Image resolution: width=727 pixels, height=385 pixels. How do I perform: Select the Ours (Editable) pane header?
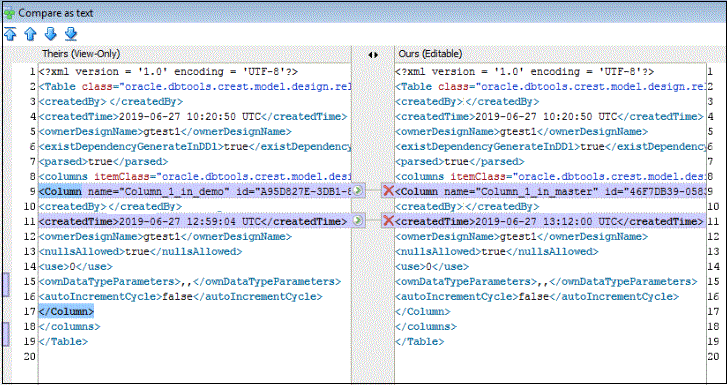click(430, 54)
